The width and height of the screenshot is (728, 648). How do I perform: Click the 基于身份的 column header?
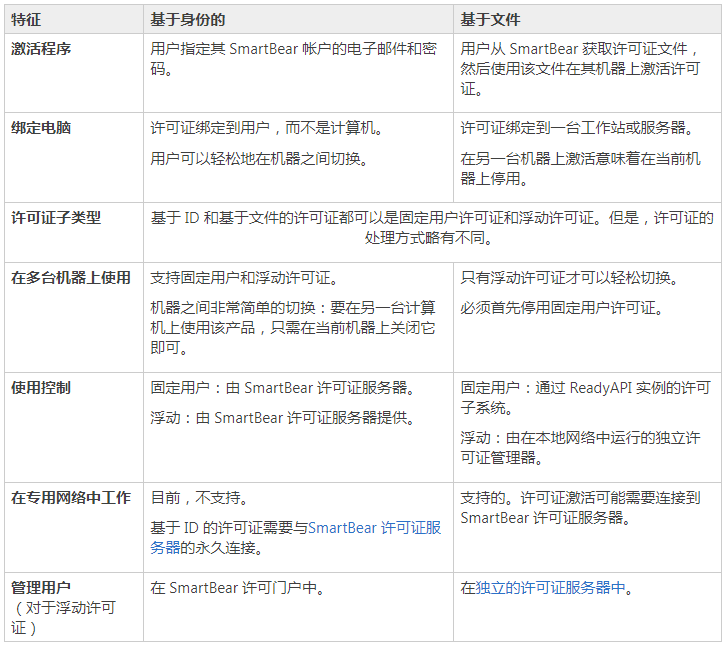(188, 19)
